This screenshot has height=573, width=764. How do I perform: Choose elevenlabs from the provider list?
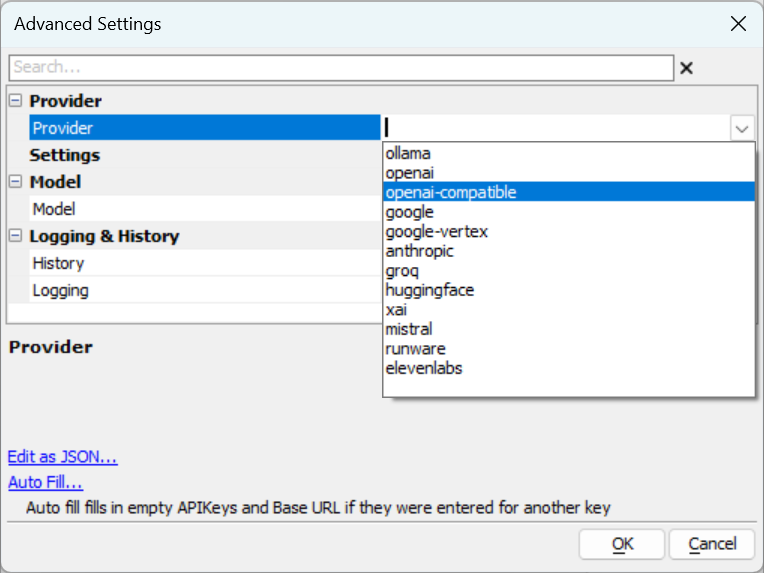pyautogui.click(x=569, y=368)
